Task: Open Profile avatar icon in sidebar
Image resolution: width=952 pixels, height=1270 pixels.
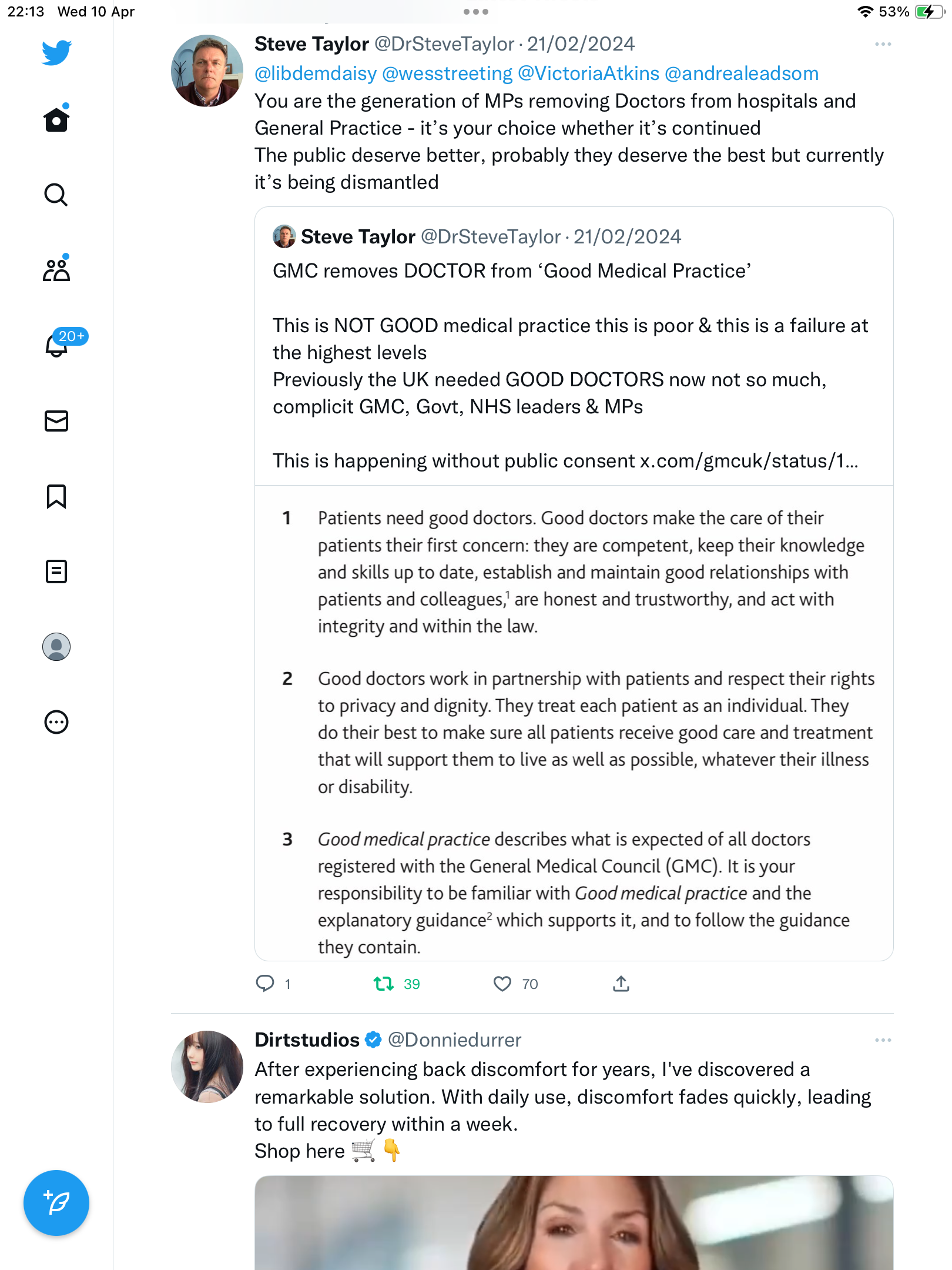Action: click(x=56, y=647)
